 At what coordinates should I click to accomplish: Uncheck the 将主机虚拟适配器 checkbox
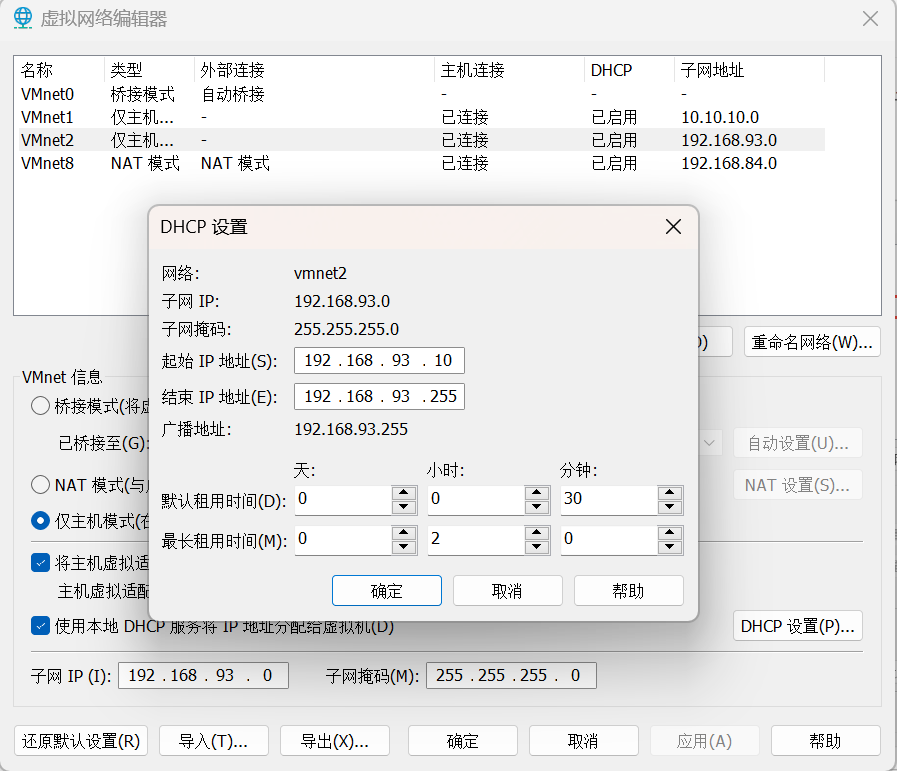pos(41,563)
